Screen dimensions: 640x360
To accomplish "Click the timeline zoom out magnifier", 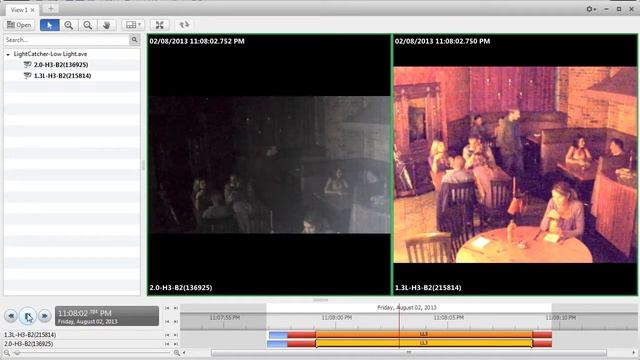I will tap(7, 353).
